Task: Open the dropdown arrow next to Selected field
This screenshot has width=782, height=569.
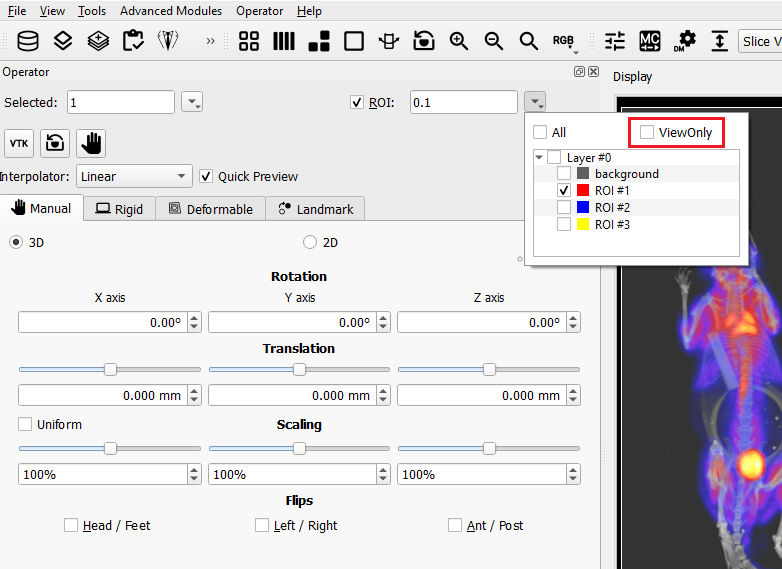Action: pyautogui.click(x=192, y=102)
